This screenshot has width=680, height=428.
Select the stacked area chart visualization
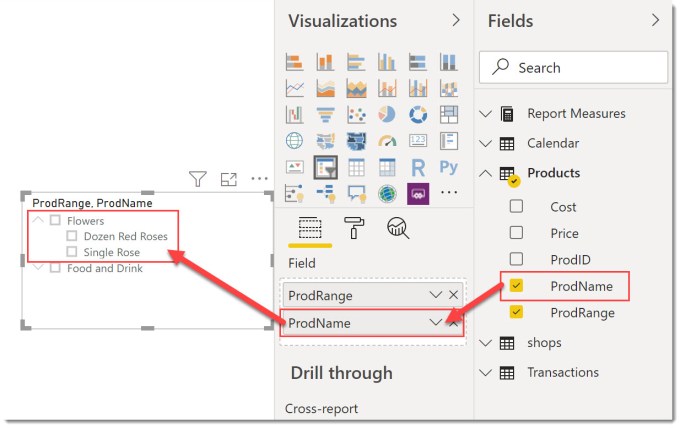point(356,88)
